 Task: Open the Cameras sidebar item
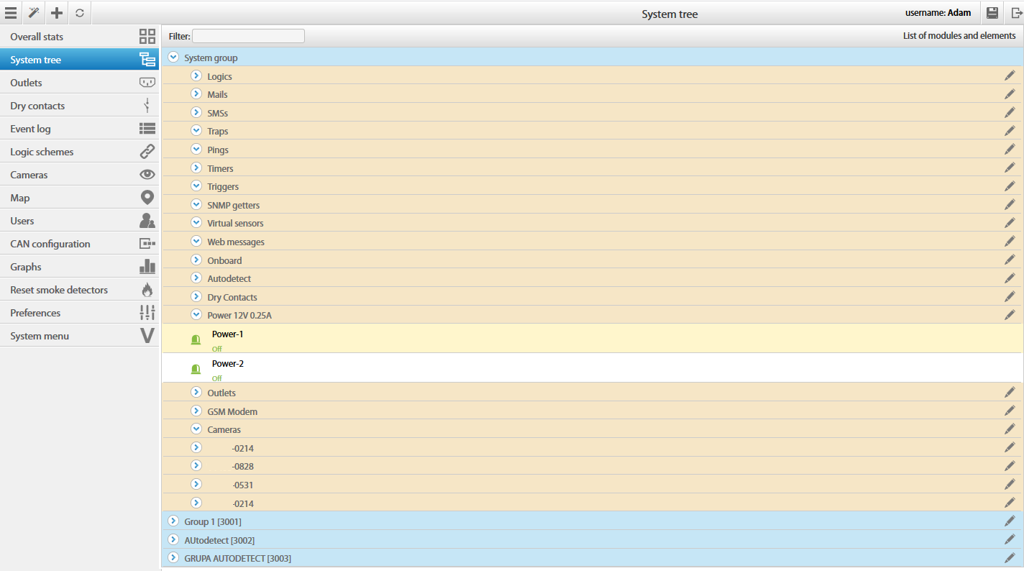point(80,174)
